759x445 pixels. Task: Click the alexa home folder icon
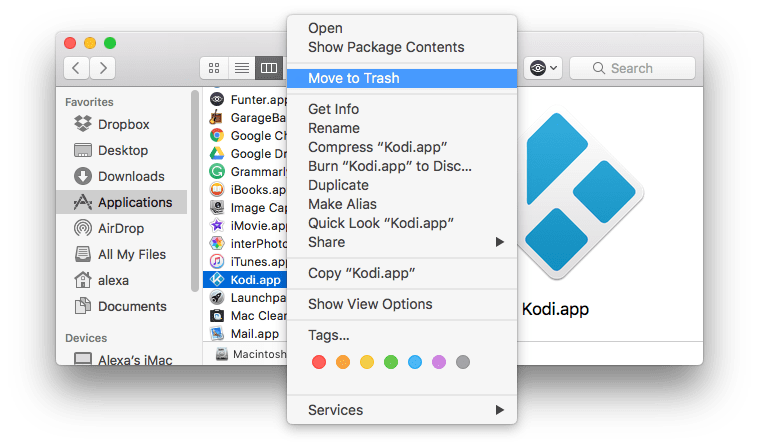83,280
